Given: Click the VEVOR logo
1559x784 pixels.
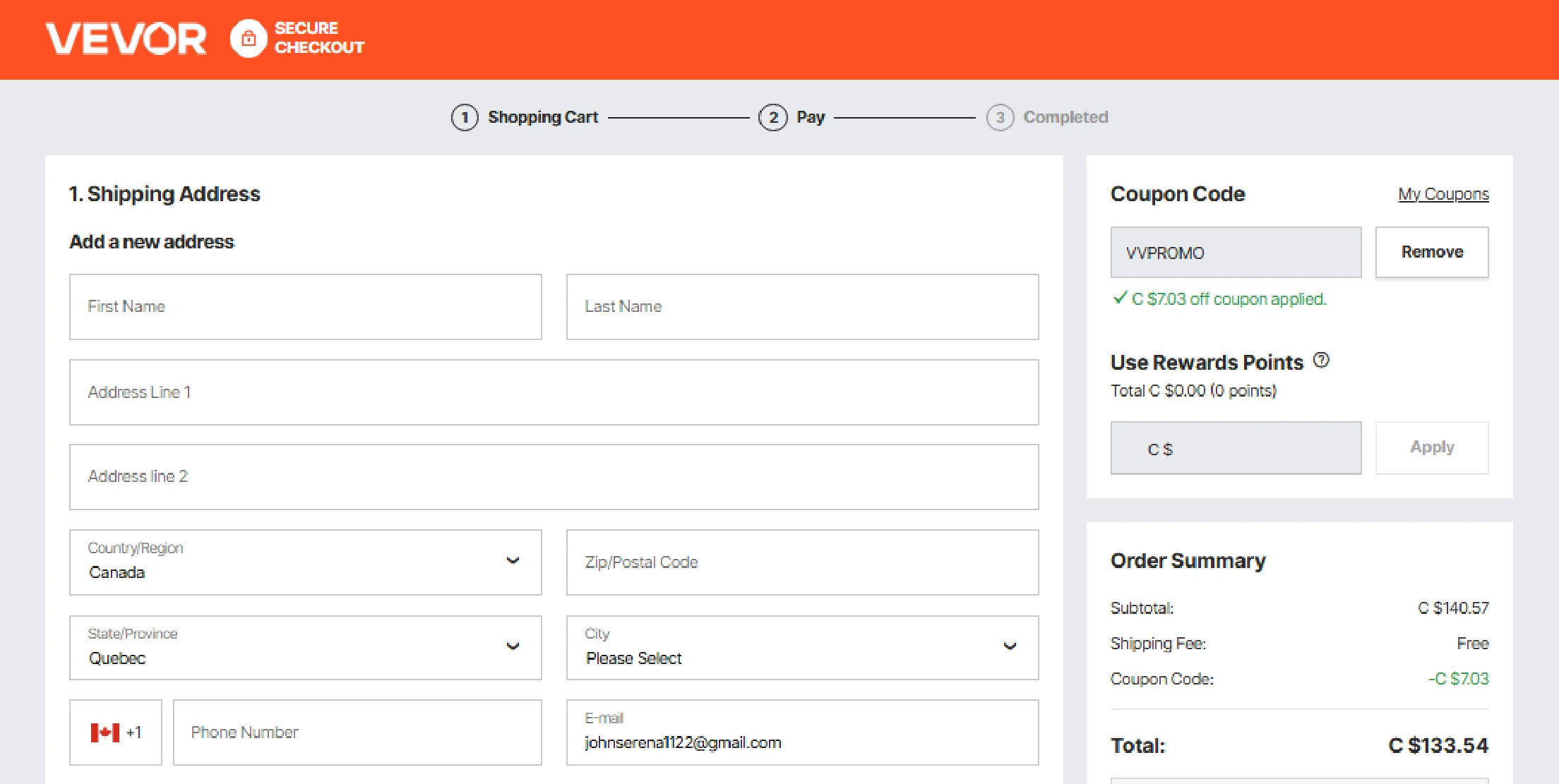Looking at the screenshot, I should (126, 38).
